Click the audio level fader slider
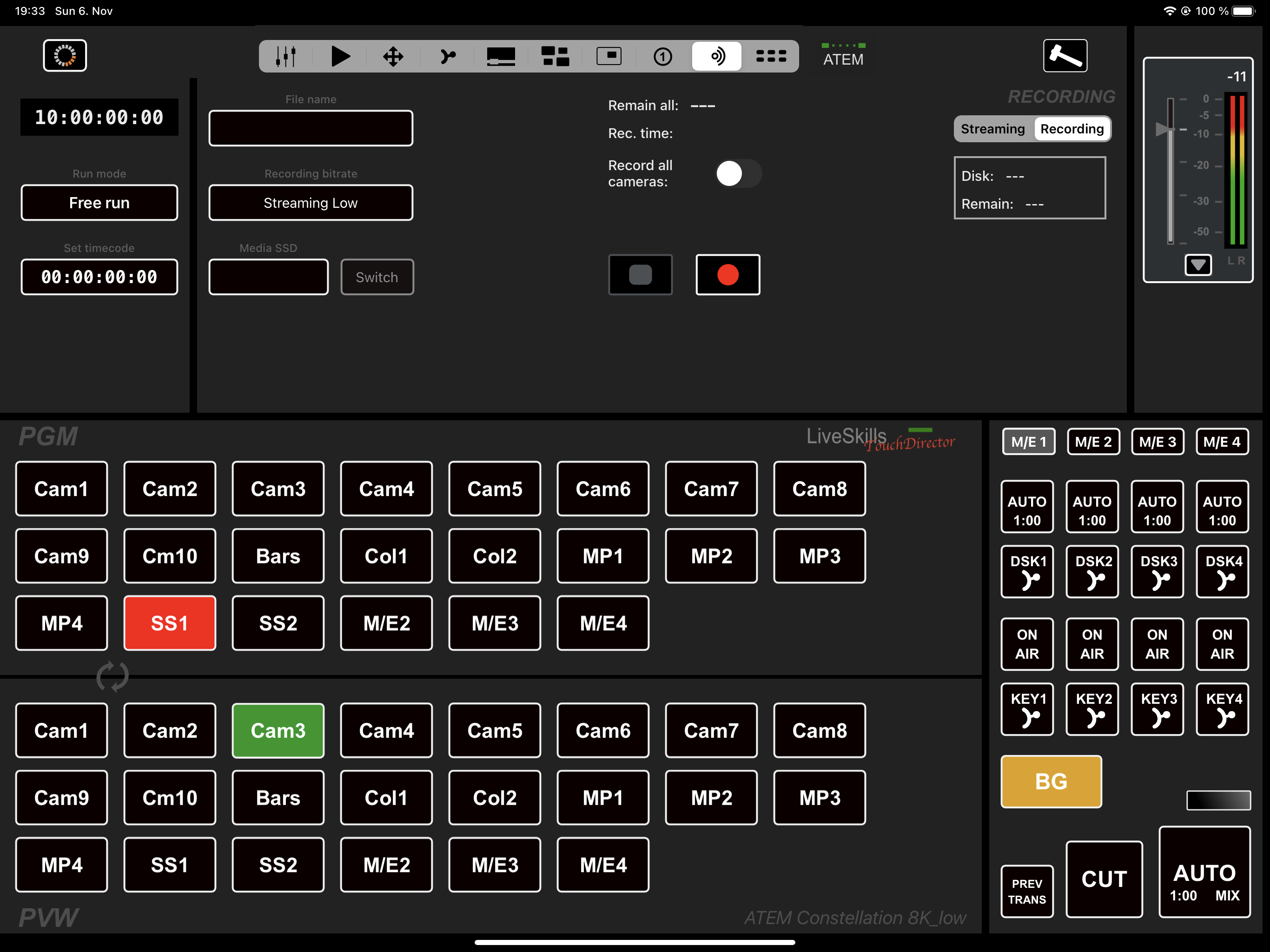 click(x=1165, y=129)
